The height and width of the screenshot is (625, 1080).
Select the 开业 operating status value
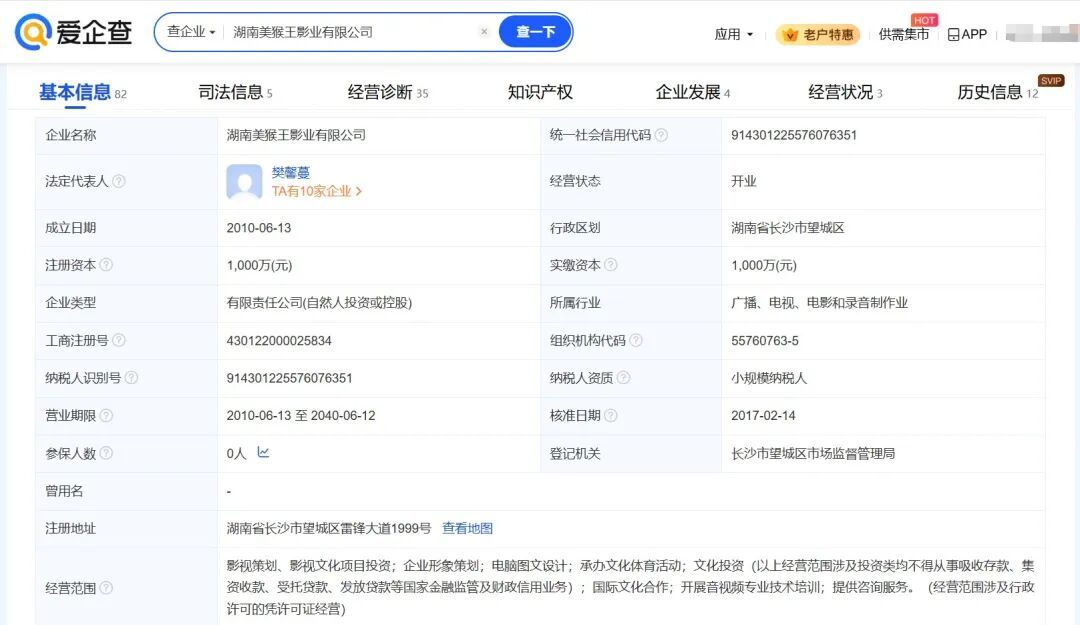(x=744, y=181)
